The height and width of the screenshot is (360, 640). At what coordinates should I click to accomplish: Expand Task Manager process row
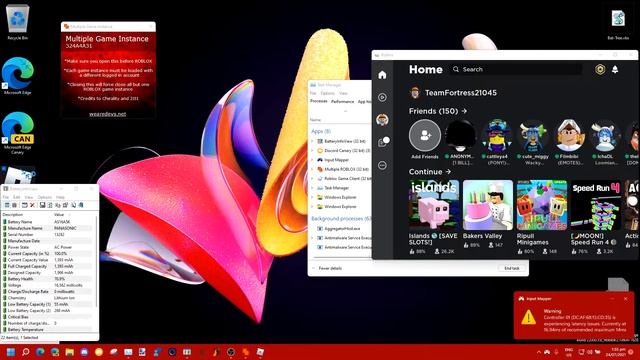point(312,188)
